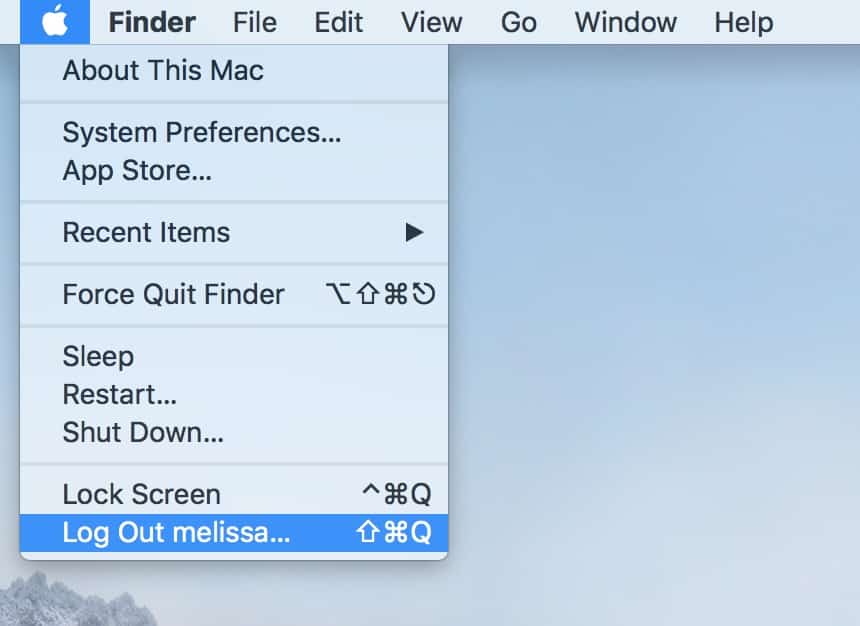Open the Finder menu in menu bar
Viewport: 860px width, 626px height.
click(x=152, y=22)
